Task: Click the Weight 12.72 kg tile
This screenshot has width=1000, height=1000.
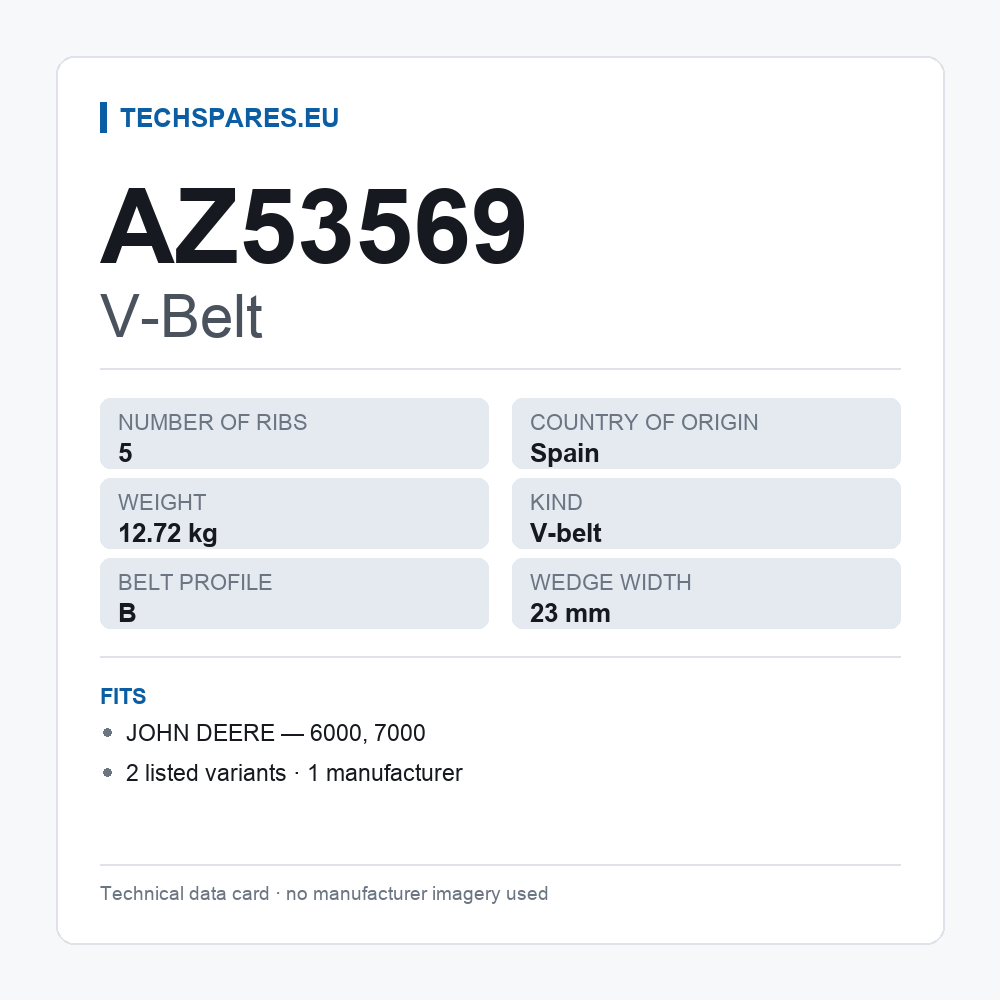Action: click(x=294, y=513)
